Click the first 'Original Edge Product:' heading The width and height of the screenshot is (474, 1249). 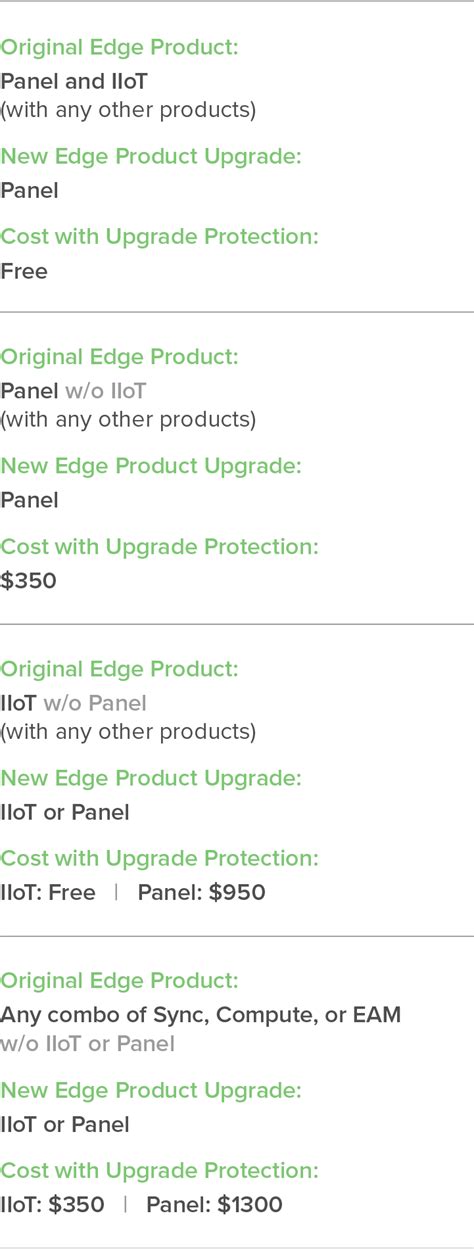click(x=119, y=47)
